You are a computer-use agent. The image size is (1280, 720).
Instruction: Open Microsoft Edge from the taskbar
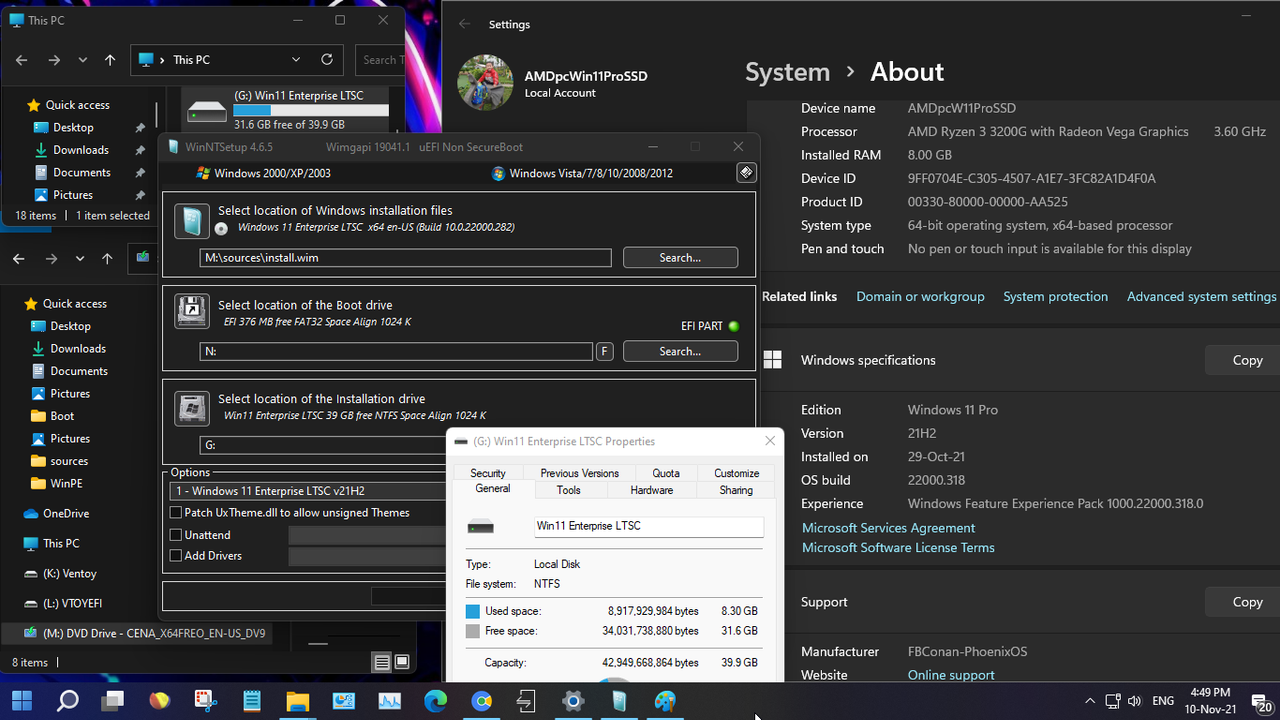point(435,701)
